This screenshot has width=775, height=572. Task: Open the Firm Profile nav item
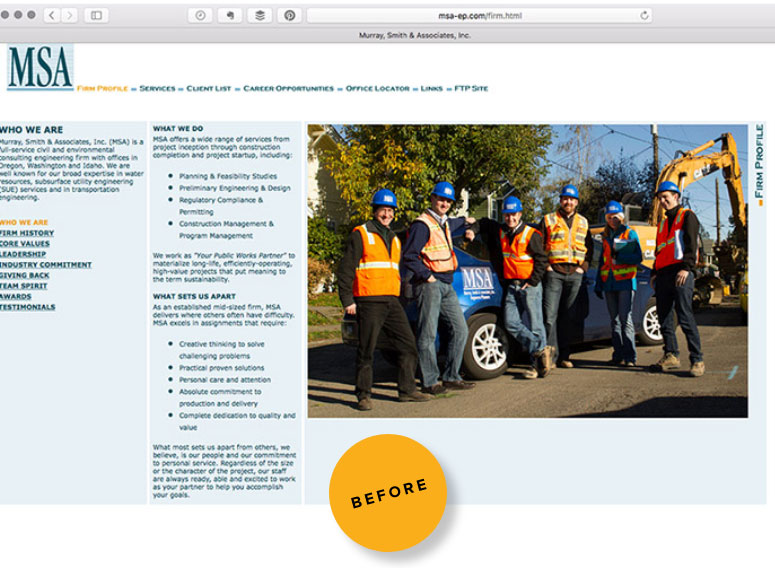[x=102, y=88]
